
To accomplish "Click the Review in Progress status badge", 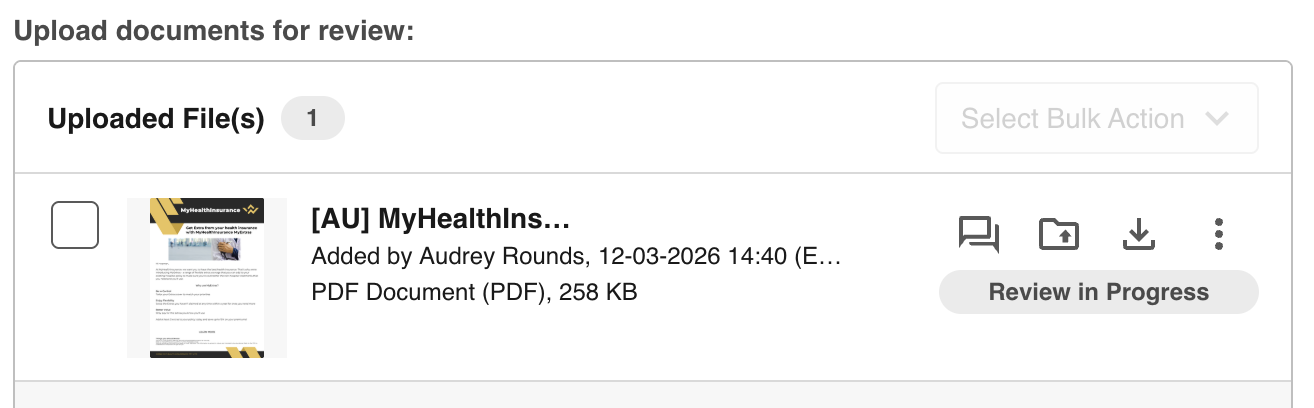I will 1098,292.
